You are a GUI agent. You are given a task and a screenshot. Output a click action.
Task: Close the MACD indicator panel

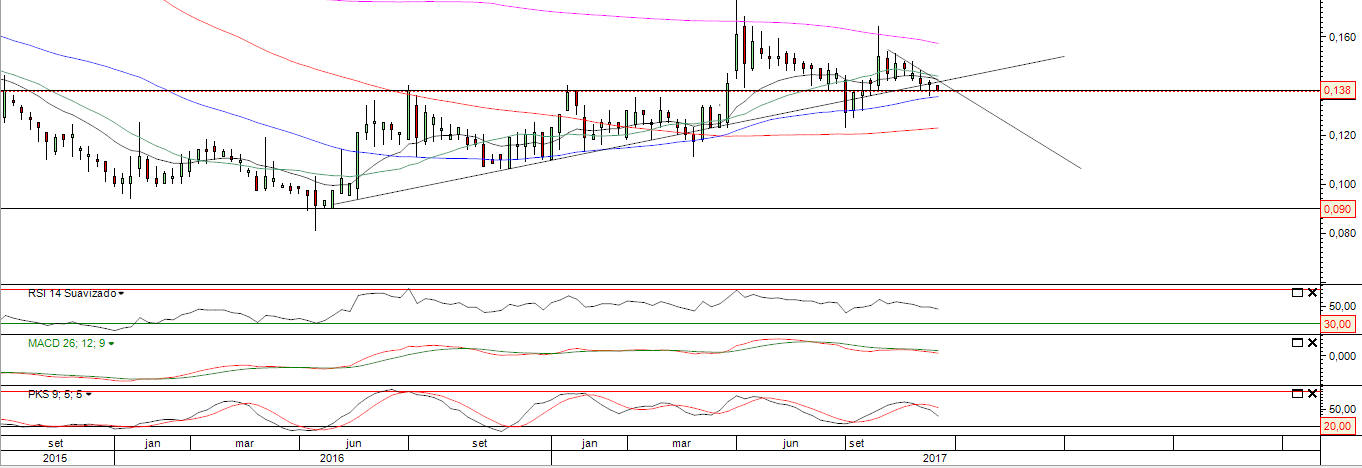click(1312, 343)
